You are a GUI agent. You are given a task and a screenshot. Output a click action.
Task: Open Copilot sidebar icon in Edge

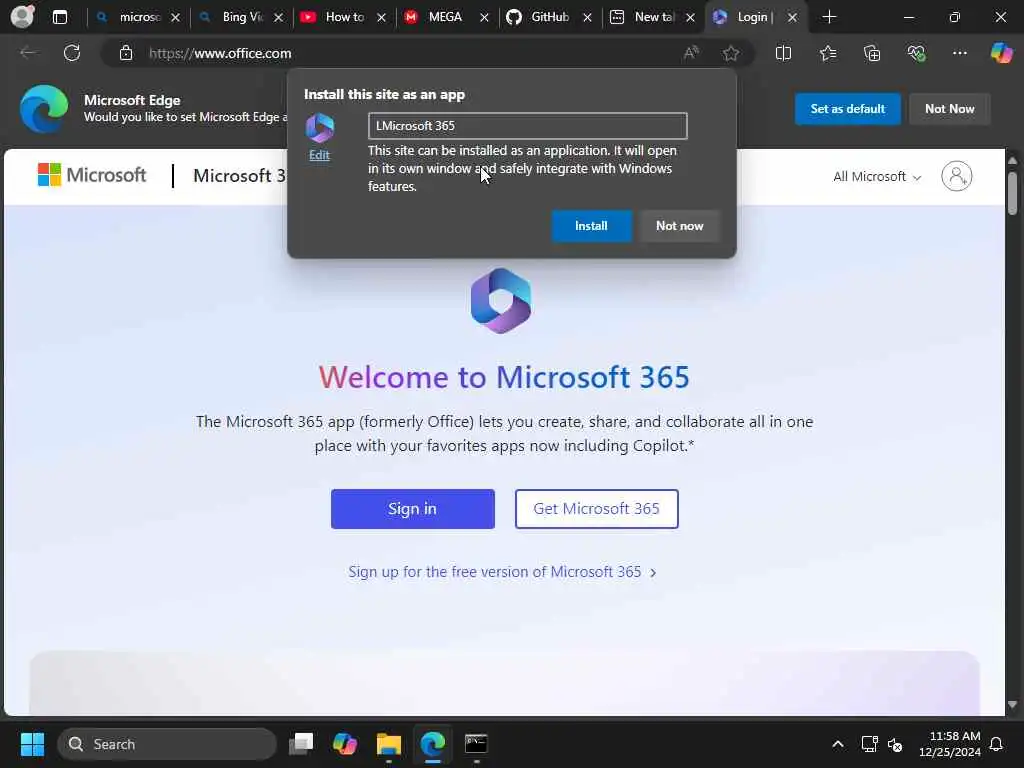coord(1001,53)
